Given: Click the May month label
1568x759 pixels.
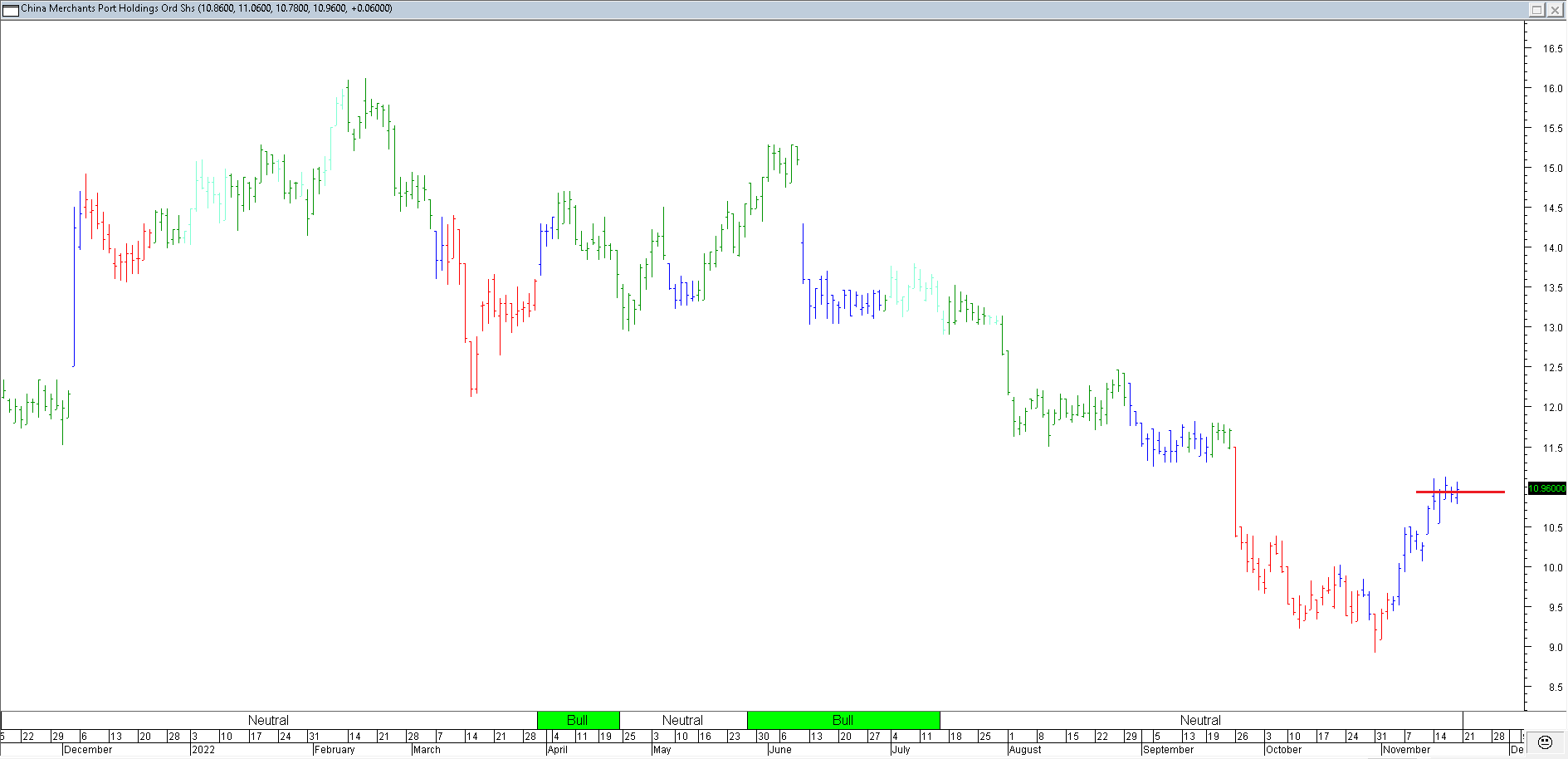Looking at the screenshot, I should [662, 750].
